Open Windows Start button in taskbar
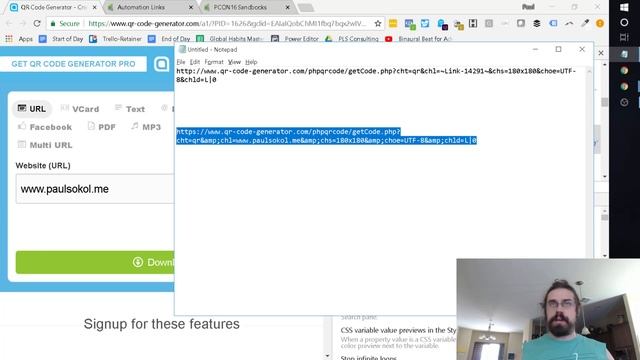The height and width of the screenshot is (360, 640). pyautogui.click(x=624, y=7)
